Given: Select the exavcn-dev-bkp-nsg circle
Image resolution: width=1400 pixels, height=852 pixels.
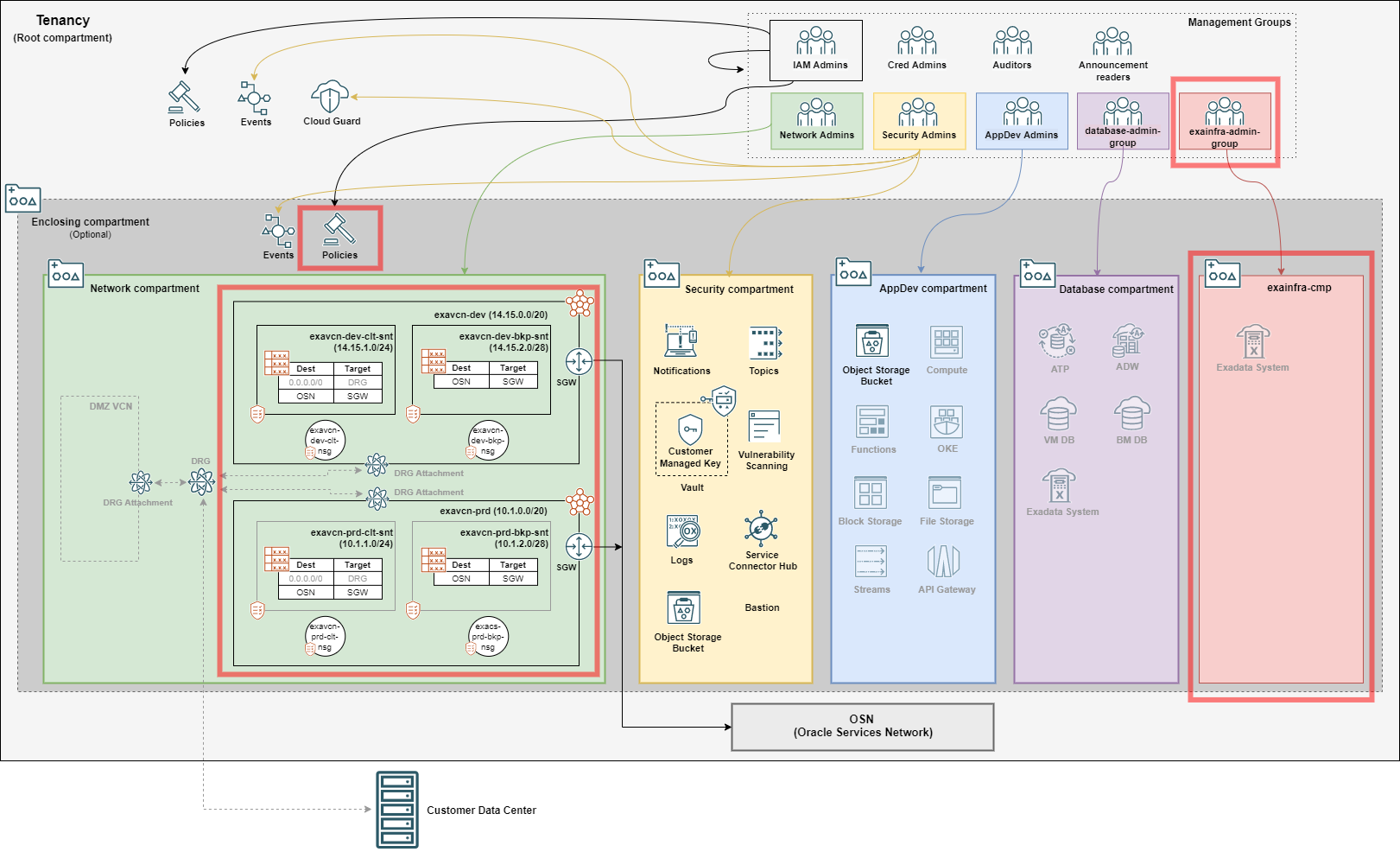Looking at the screenshot, I should click(x=488, y=441).
